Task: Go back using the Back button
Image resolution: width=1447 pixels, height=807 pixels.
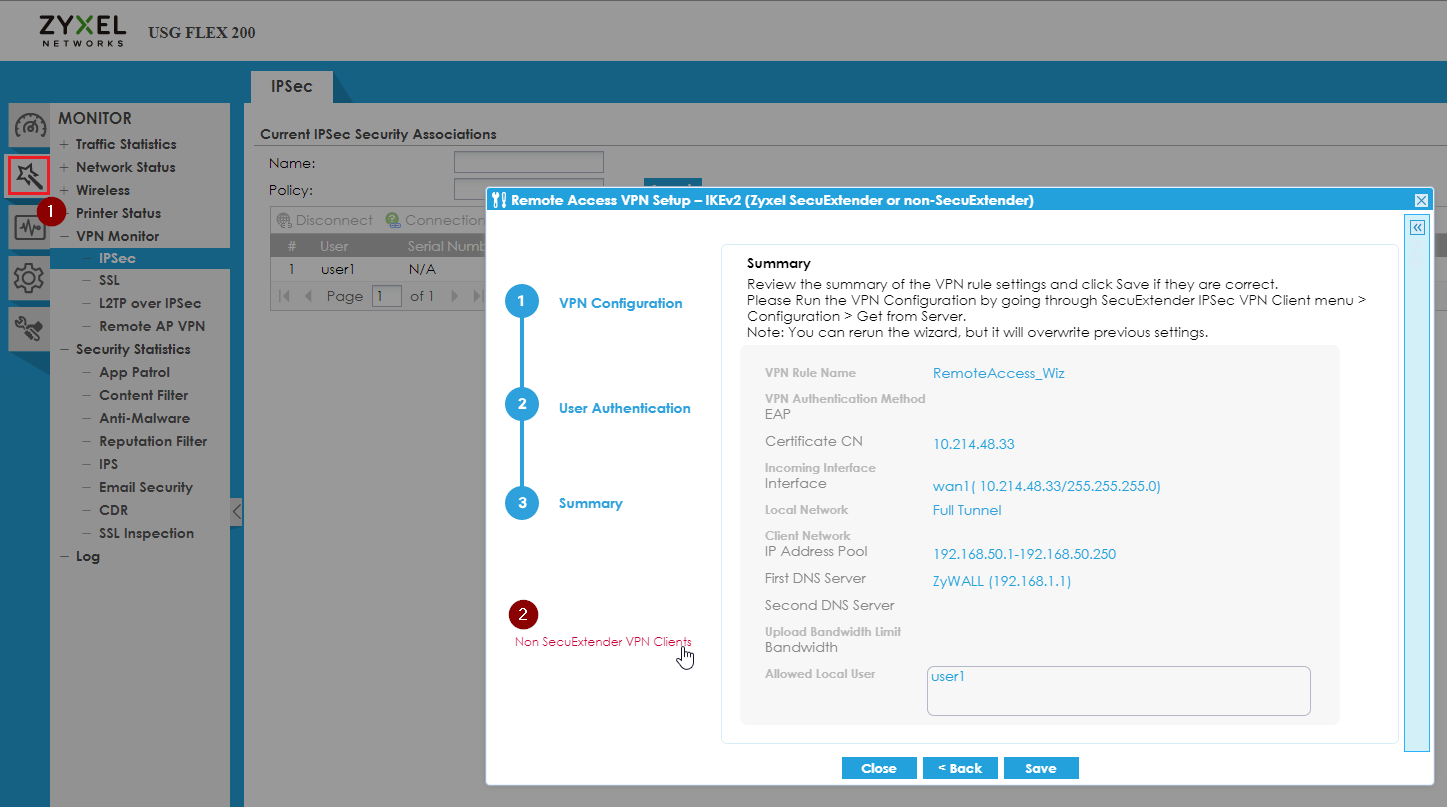Action: pos(960,768)
